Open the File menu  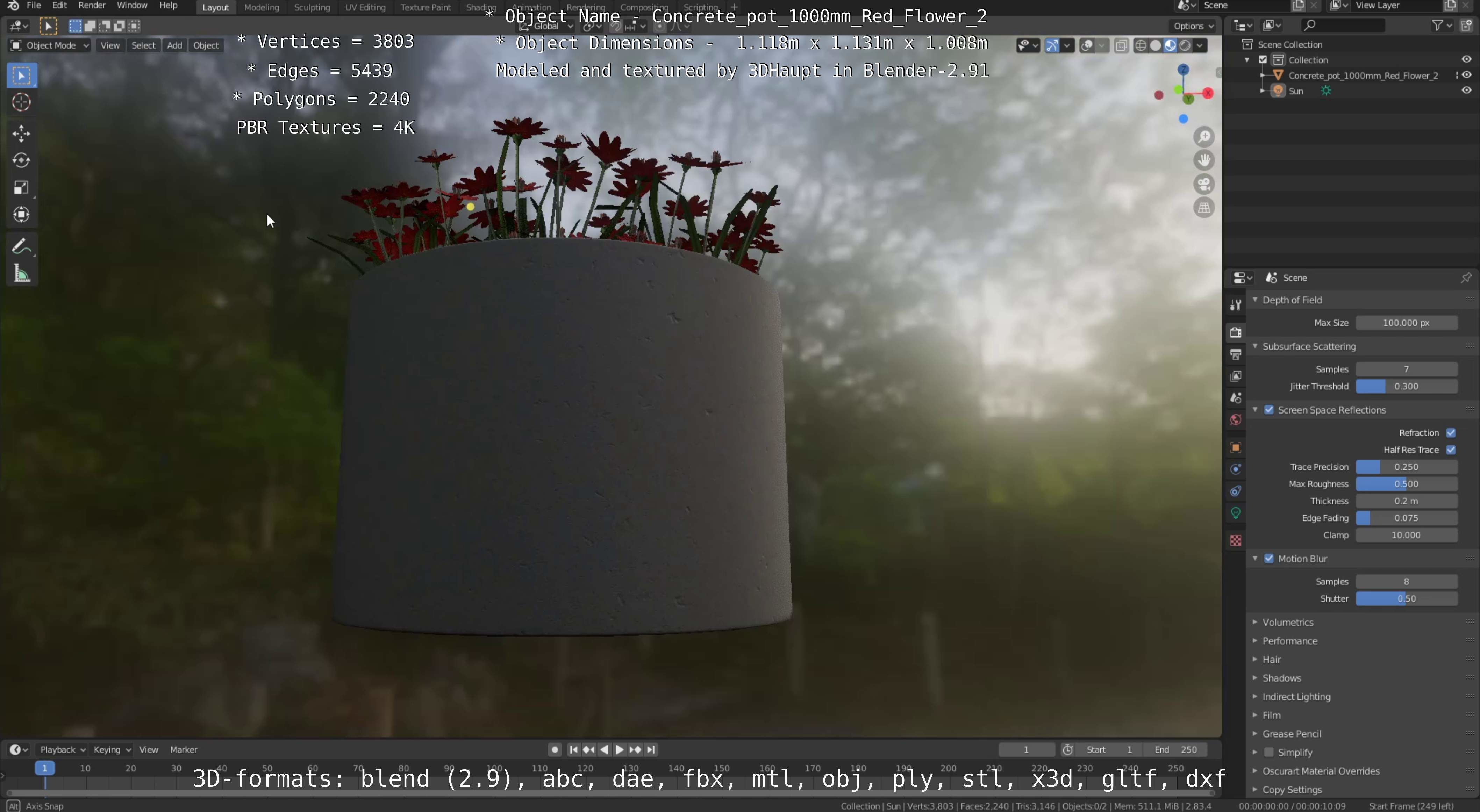34,6
